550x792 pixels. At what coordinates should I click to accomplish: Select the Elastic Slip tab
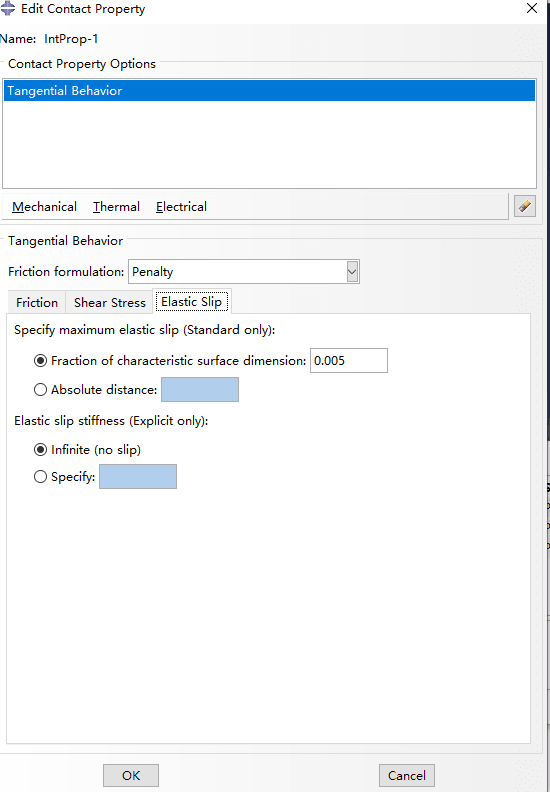pos(191,302)
